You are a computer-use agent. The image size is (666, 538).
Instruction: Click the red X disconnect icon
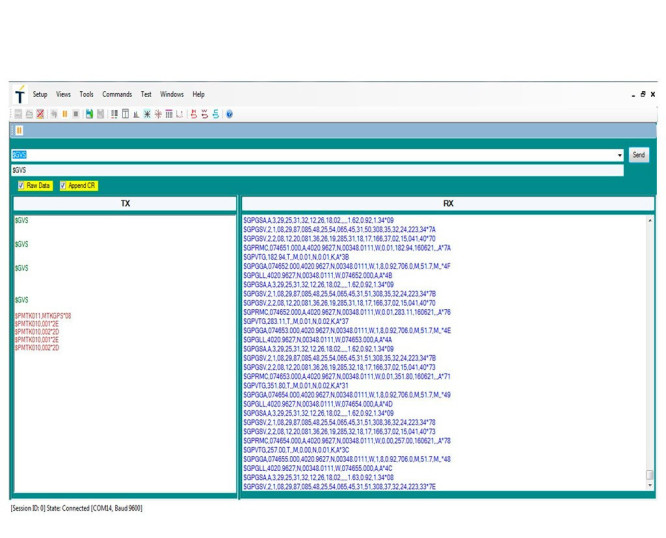[x=40, y=114]
